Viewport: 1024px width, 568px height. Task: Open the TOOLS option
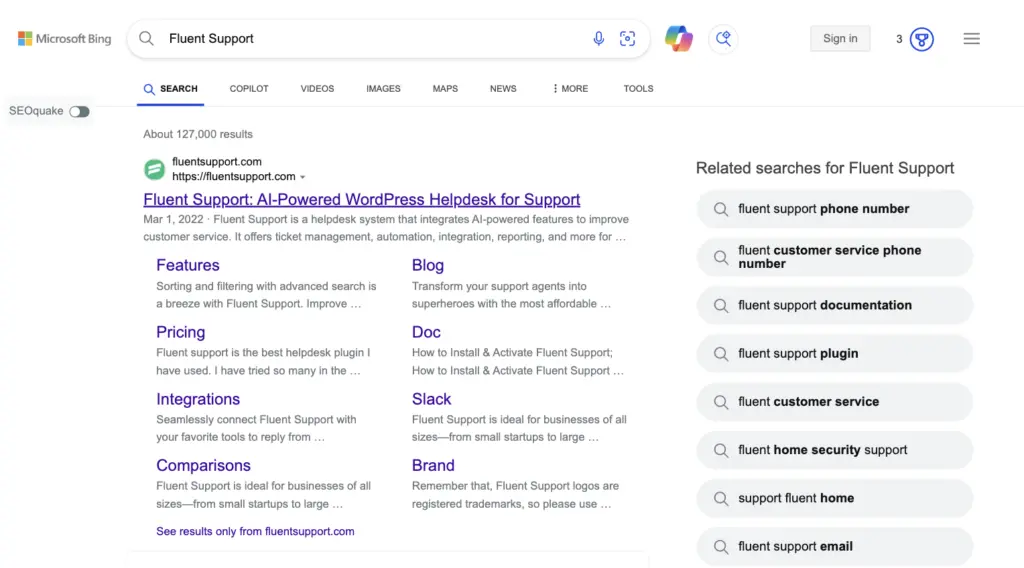tap(638, 88)
